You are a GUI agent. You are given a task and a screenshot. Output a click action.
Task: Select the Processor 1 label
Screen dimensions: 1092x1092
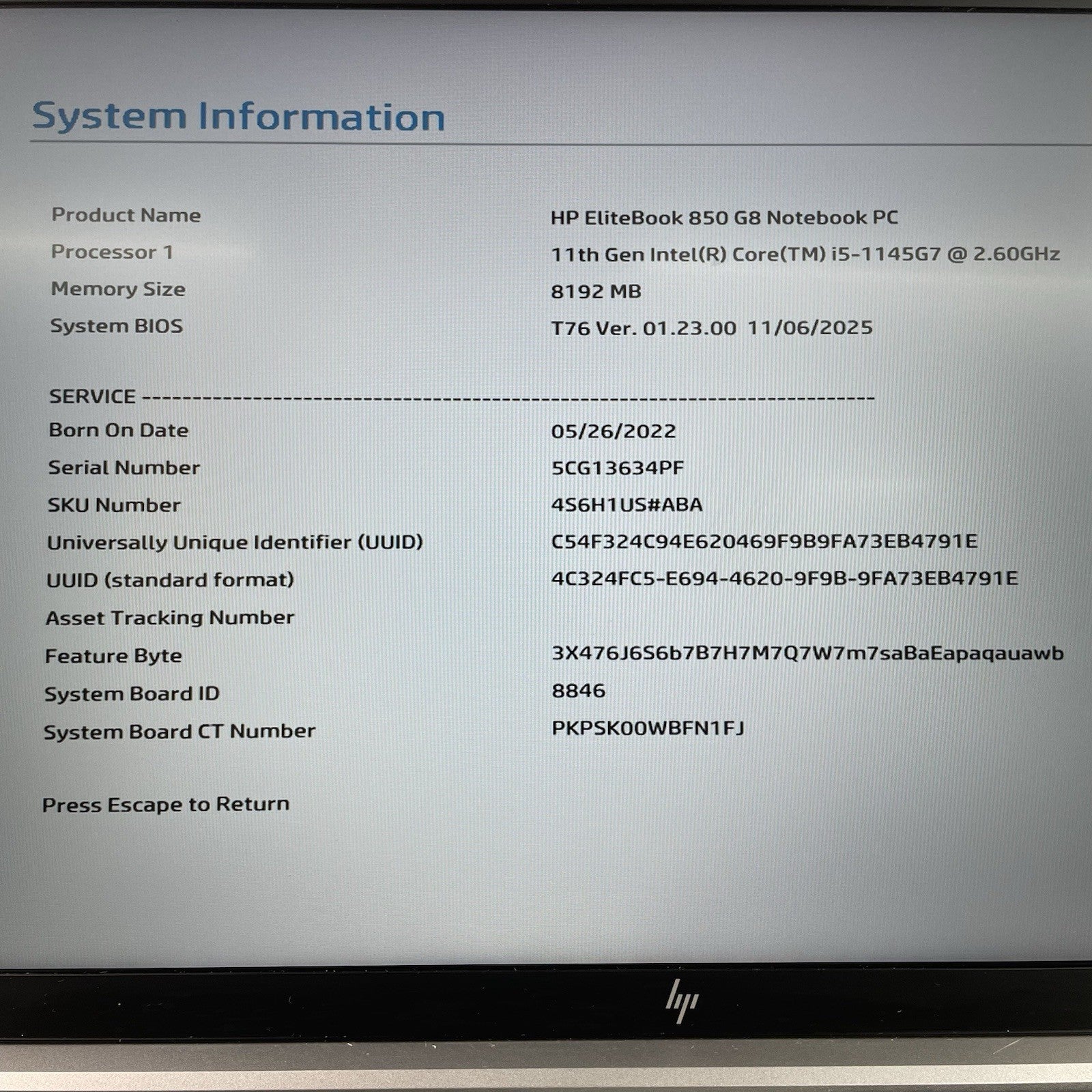[x=113, y=252]
